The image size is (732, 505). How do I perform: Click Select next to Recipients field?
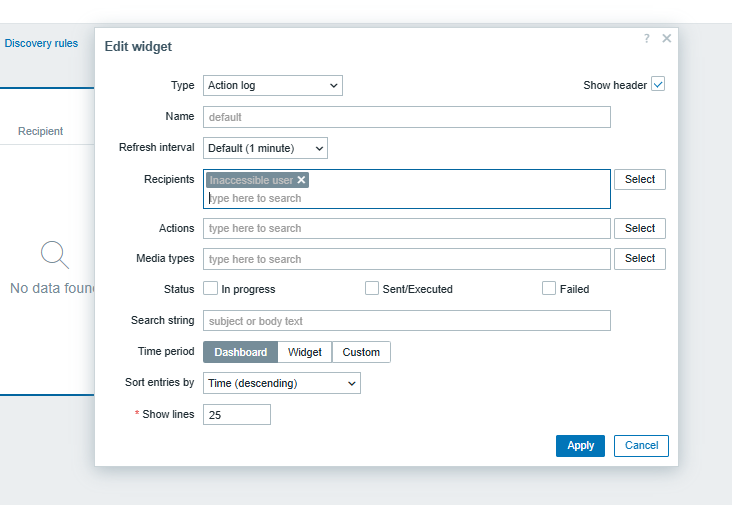[x=639, y=180]
